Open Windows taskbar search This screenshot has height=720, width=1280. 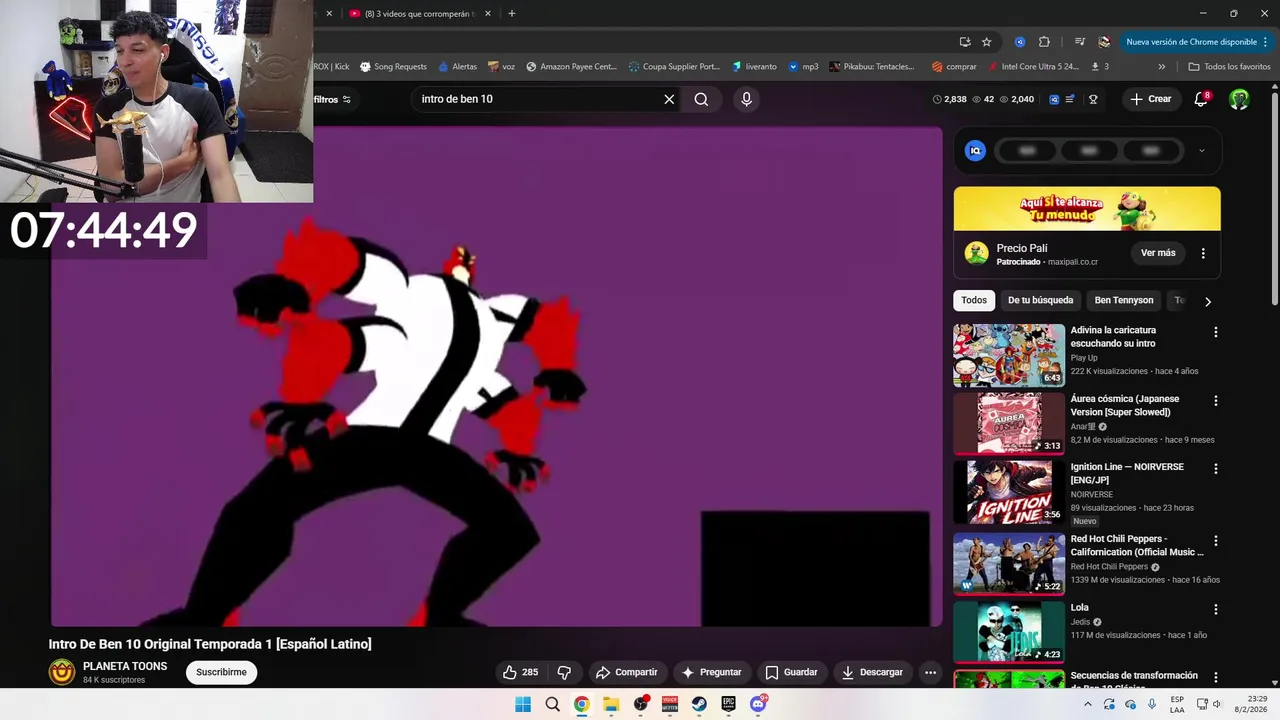click(552, 704)
